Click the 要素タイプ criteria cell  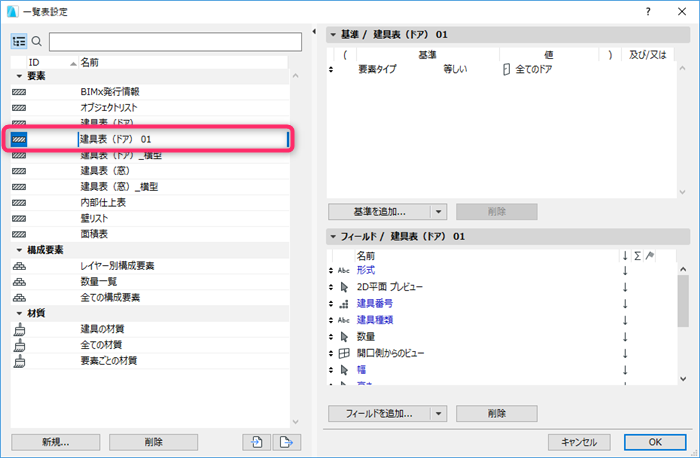pyautogui.click(x=377, y=69)
